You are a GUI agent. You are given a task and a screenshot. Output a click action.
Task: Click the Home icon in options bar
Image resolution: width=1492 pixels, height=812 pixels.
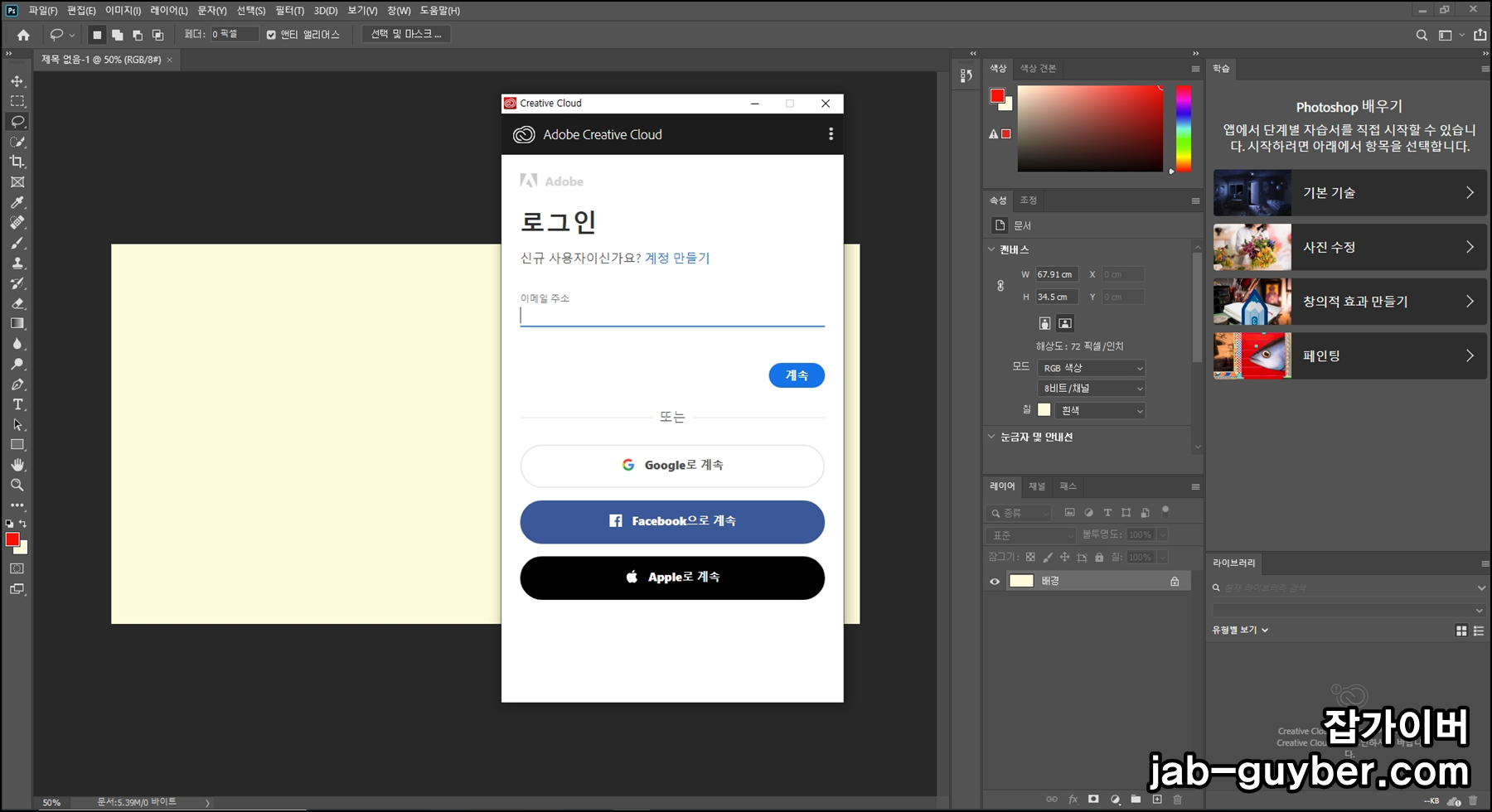click(x=23, y=35)
